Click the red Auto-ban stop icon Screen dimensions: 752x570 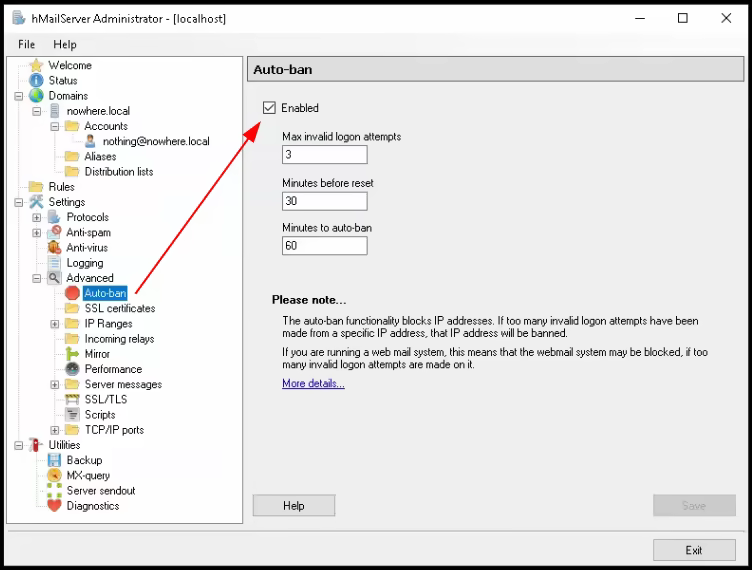tap(72, 293)
